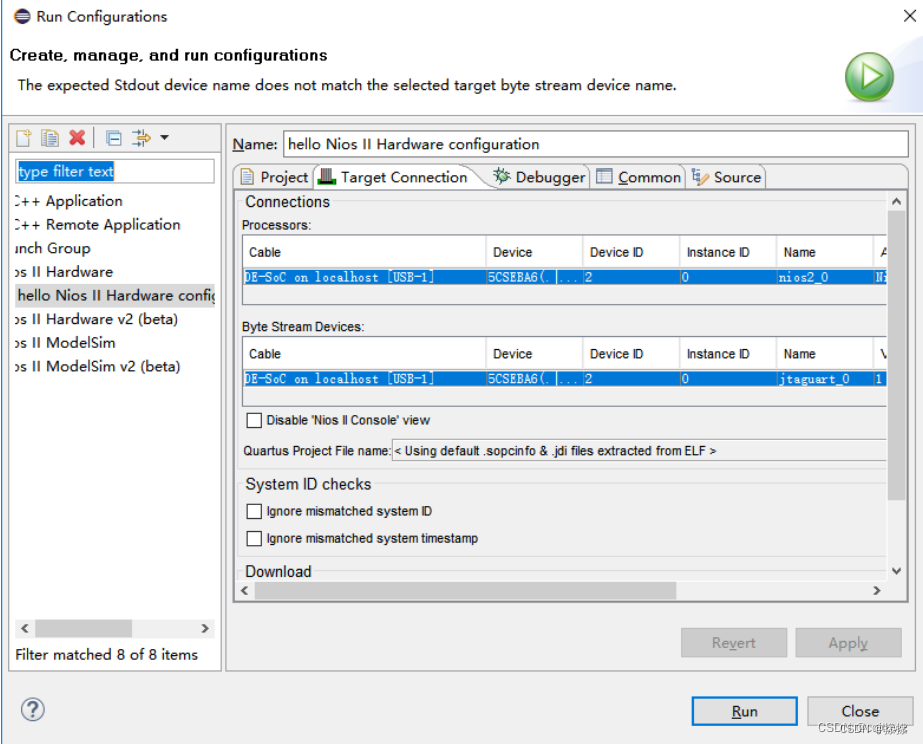The height and width of the screenshot is (744, 923).
Task: Click the panel scroll down arrow
Action: 897,571
